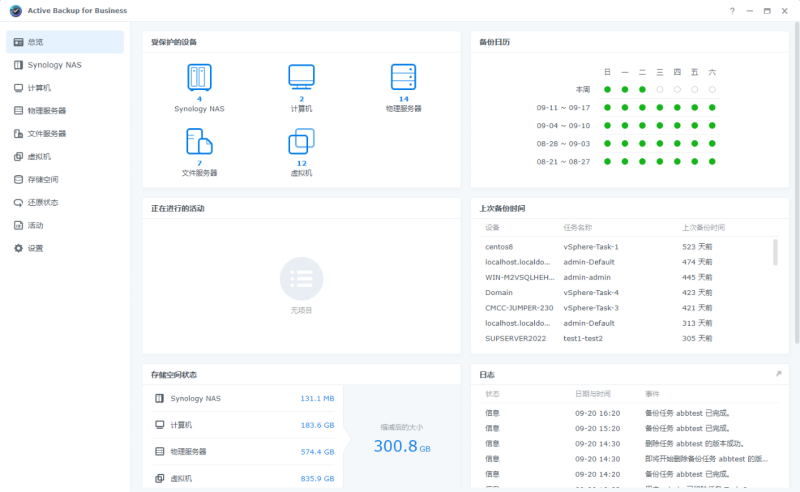Screen dimensions: 800x492
Task: Click the 574.4 GB 物理服务器 size
Action: tap(317, 452)
